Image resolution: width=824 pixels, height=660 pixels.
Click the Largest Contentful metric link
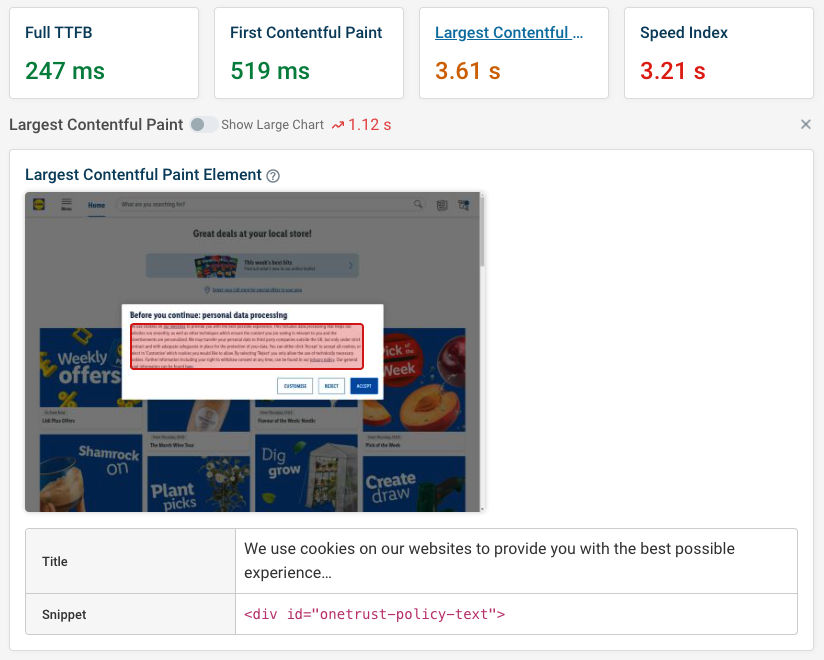[509, 33]
